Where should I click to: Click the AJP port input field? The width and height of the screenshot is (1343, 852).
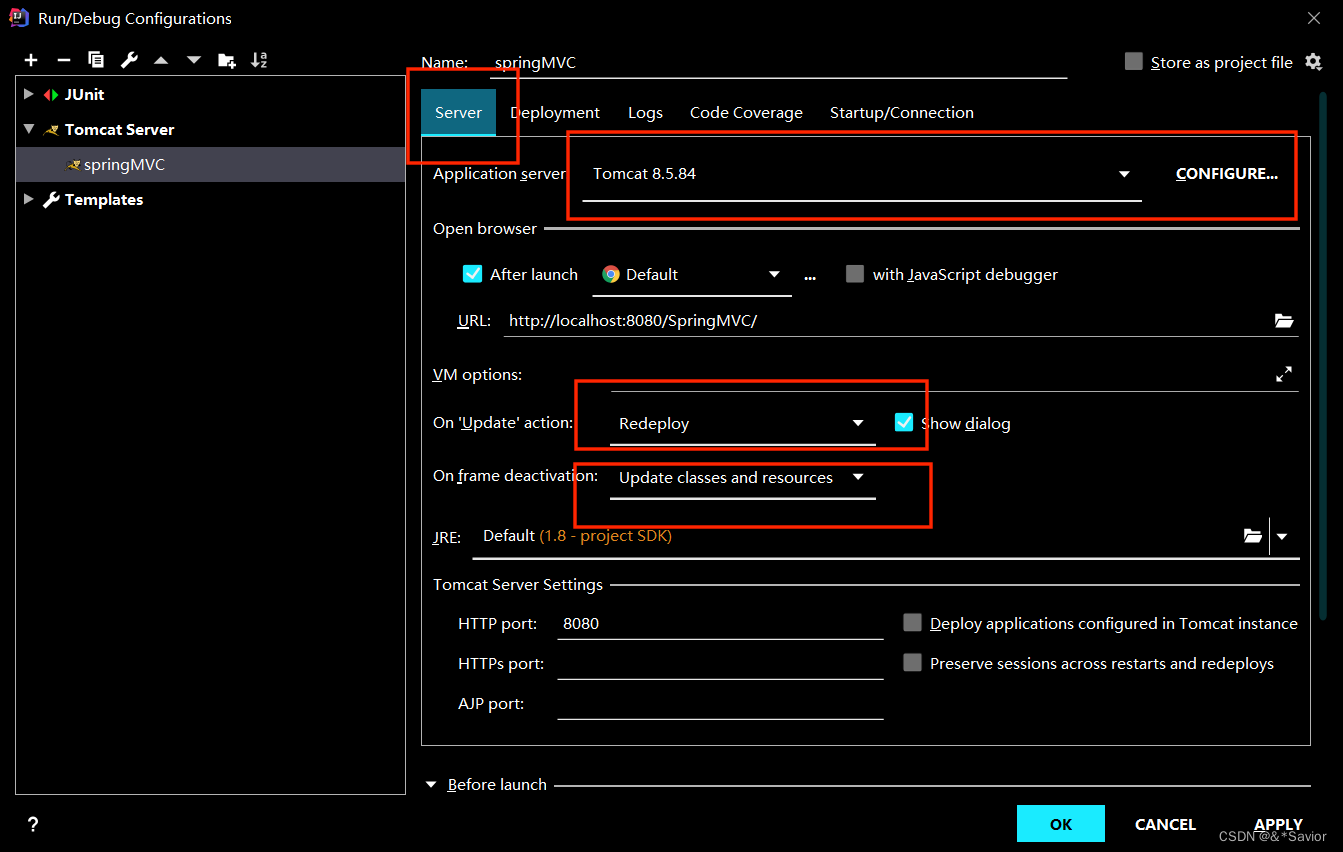click(x=720, y=704)
